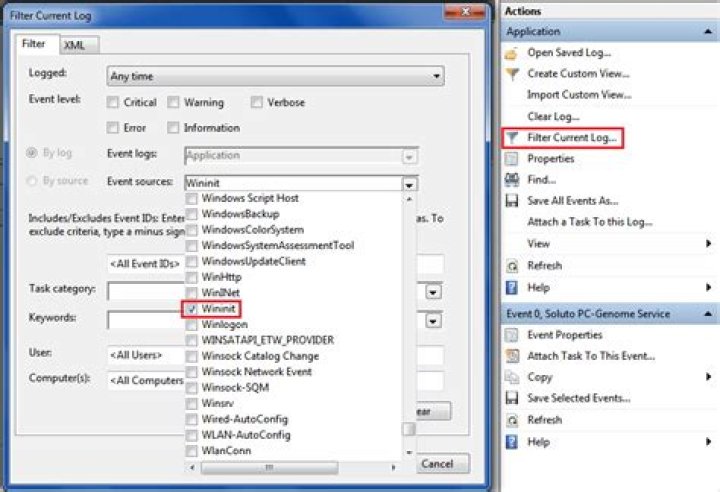Check the Verbose event level box

[257, 102]
